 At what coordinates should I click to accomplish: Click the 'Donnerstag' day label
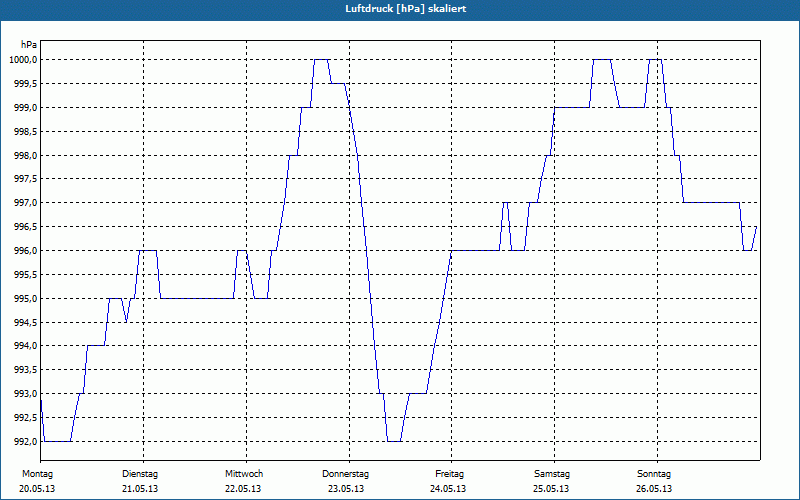(345, 474)
